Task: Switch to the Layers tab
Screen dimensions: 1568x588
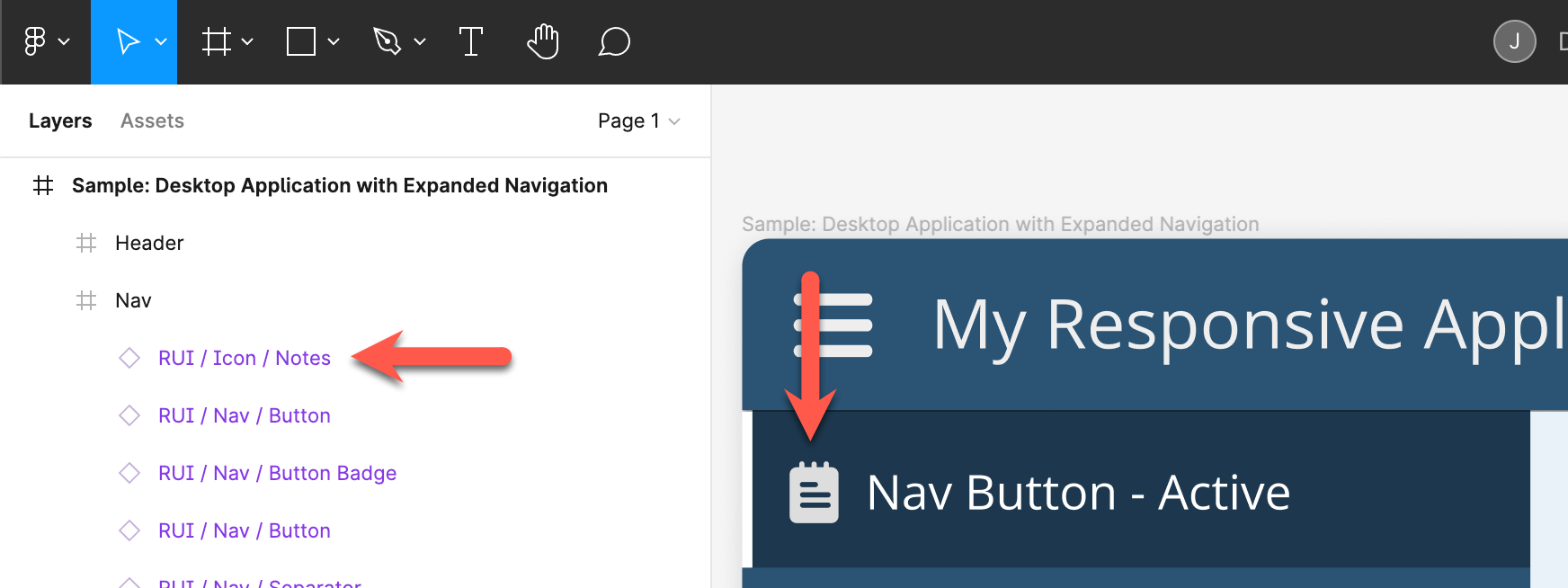Action: [60, 120]
